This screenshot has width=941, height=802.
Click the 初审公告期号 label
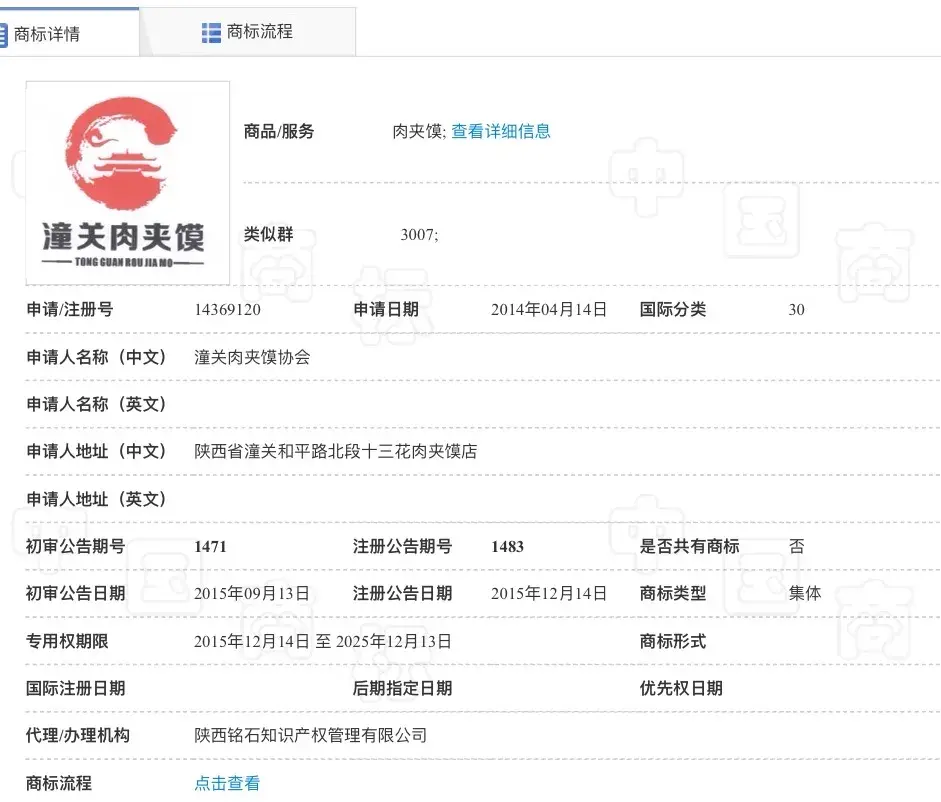click(76, 546)
